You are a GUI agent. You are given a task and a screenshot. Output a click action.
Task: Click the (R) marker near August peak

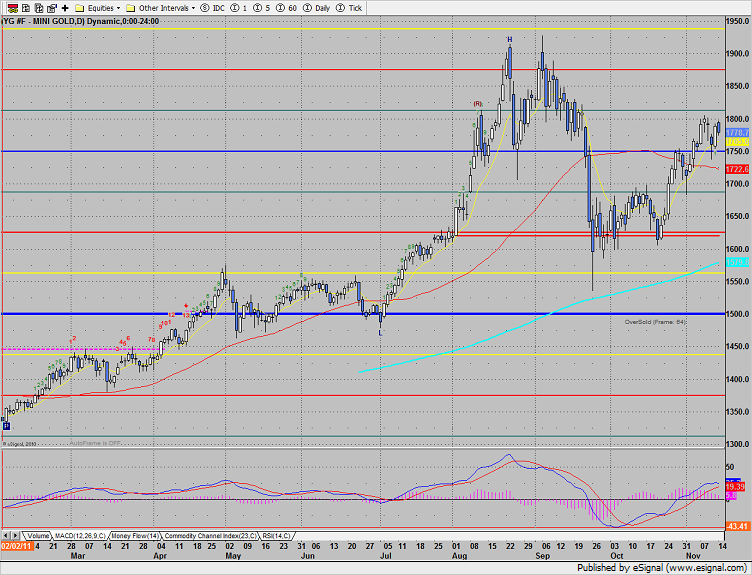pos(478,104)
